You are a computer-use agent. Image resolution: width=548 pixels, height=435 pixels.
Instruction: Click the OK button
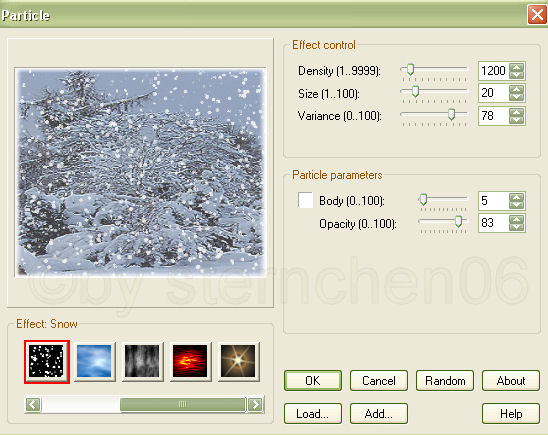click(x=313, y=380)
